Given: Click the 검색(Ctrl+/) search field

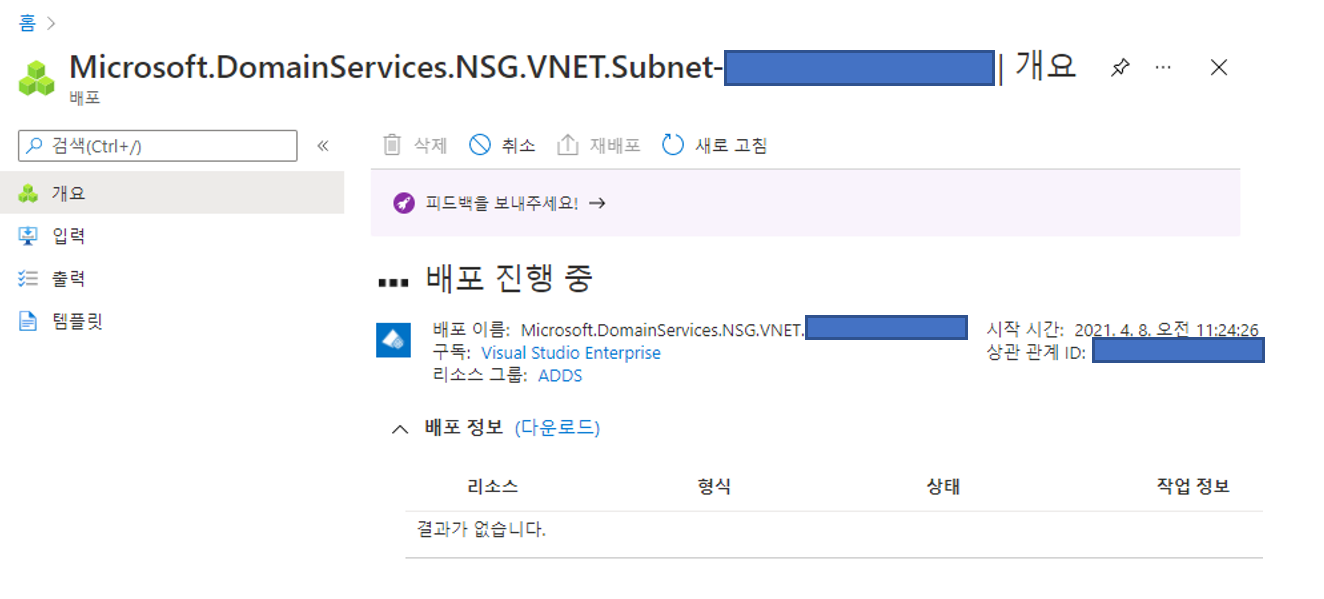Looking at the screenshot, I should tap(158, 146).
